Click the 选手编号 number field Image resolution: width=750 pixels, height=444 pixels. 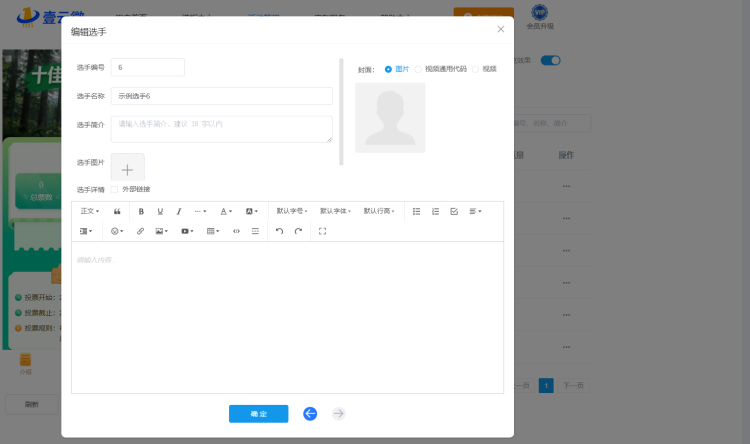pyautogui.click(x=148, y=67)
